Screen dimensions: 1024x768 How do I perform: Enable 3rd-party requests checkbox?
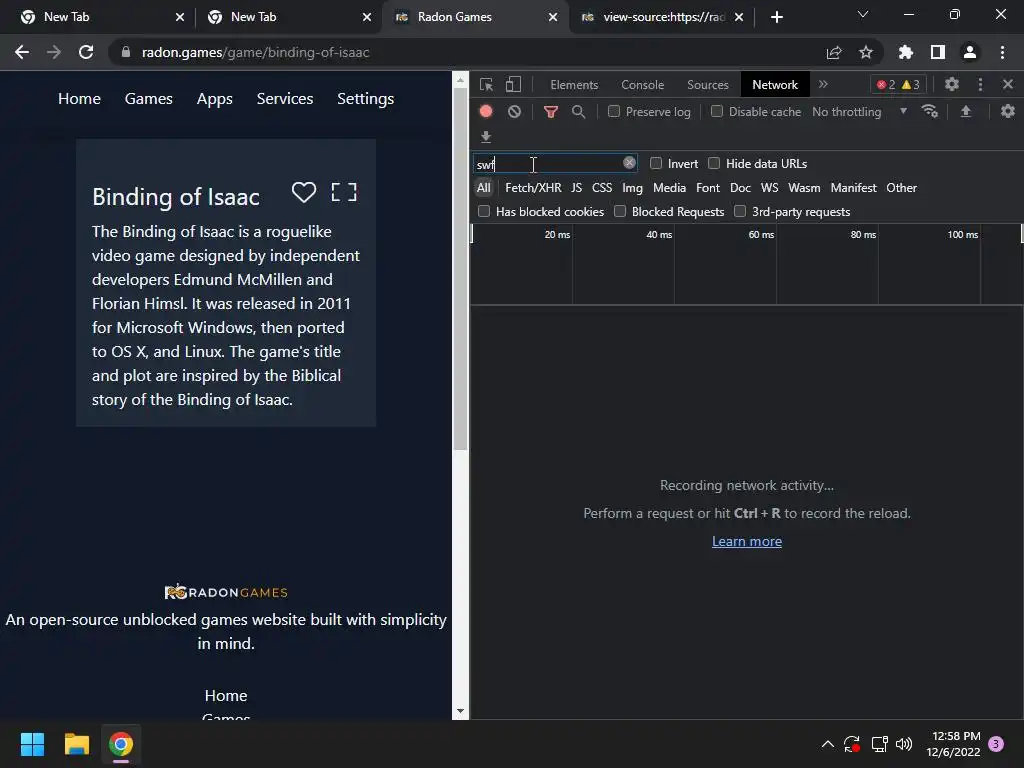tap(740, 211)
